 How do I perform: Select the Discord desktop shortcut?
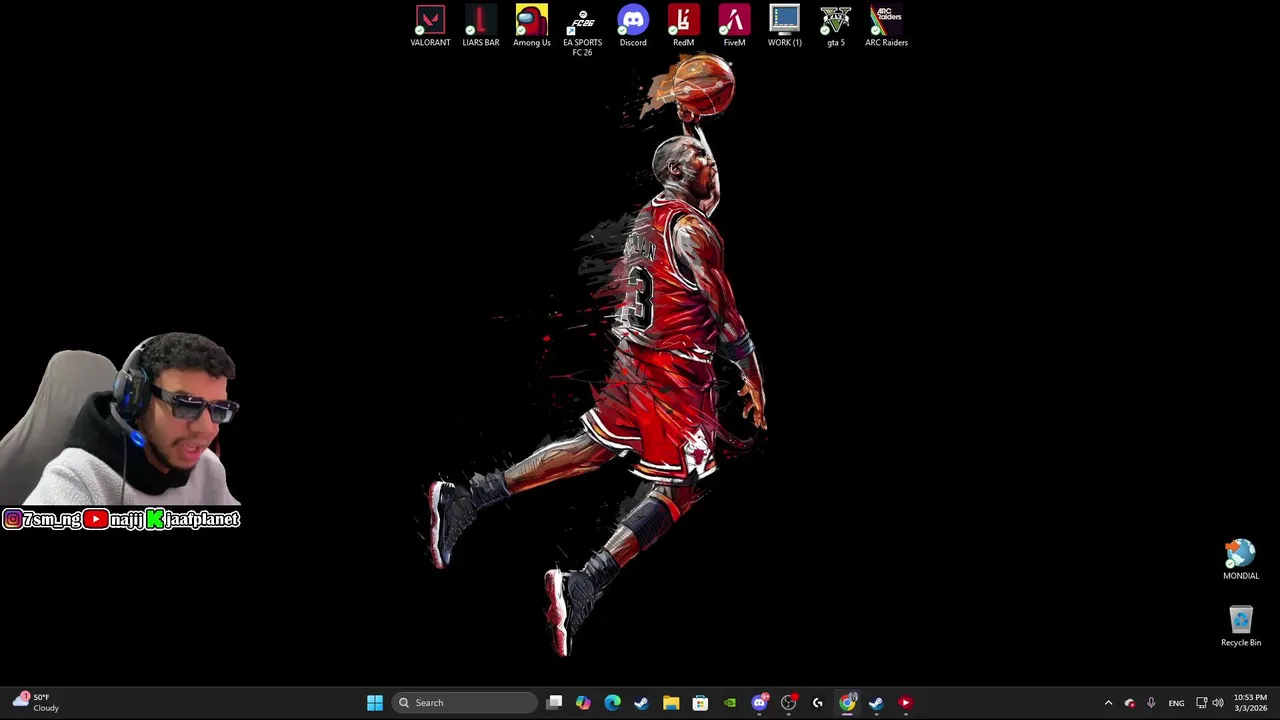[633, 27]
